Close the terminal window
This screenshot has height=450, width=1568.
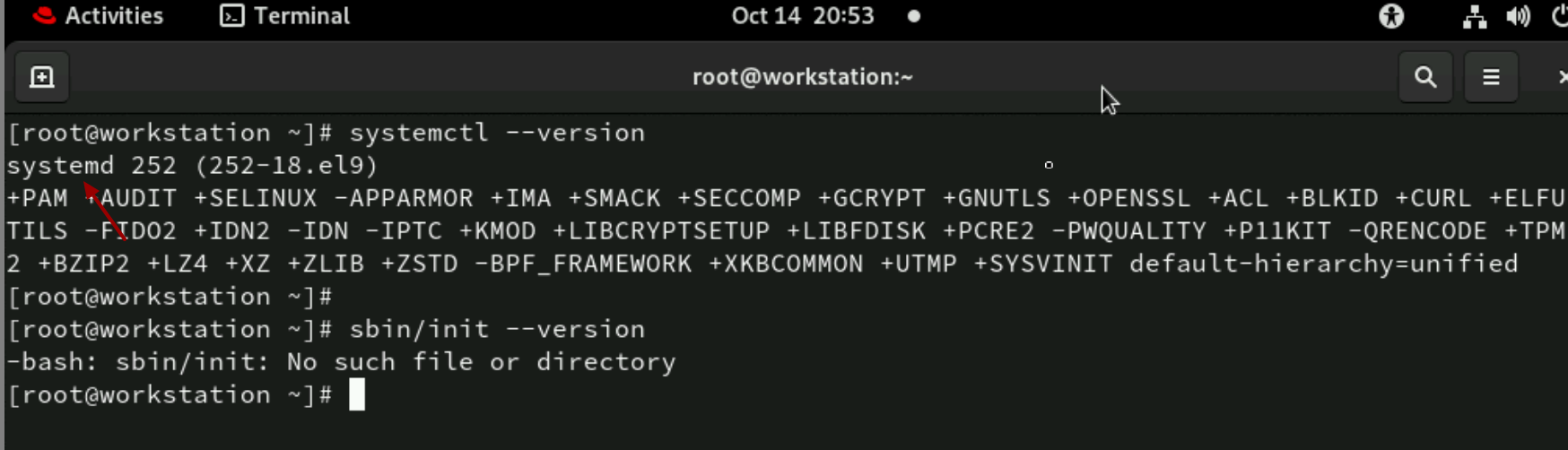click(1562, 77)
